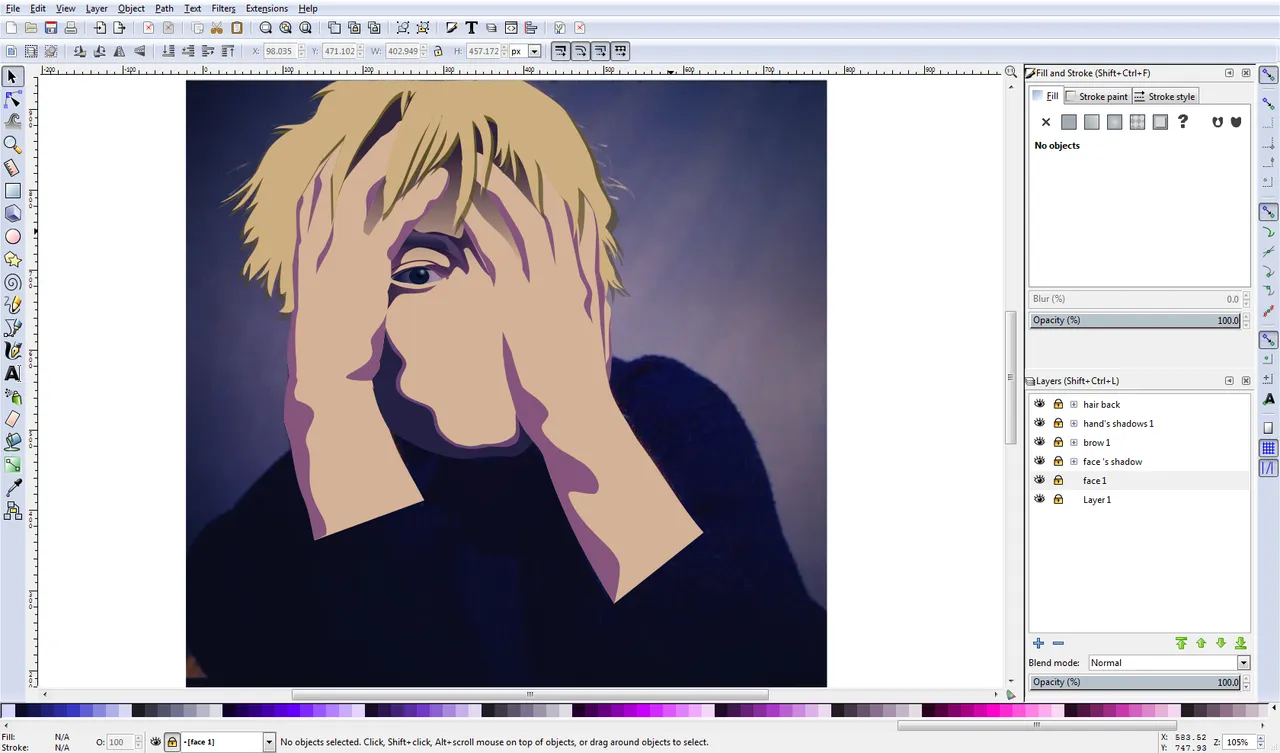Expand face 's shadow layer
Screen dimensions: 1280x753
point(1074,461)
